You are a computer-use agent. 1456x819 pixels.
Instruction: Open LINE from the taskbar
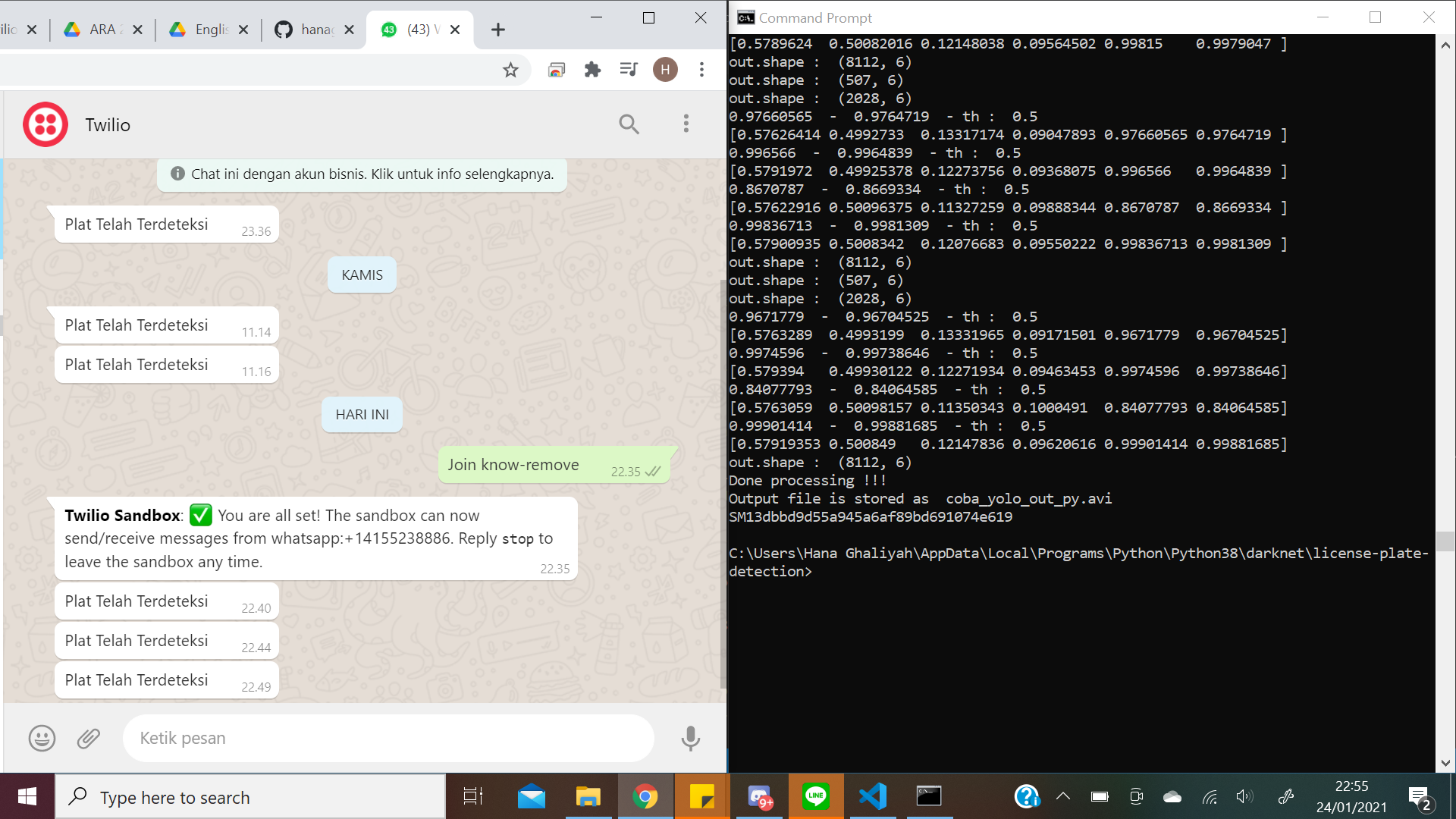[816, 796]
